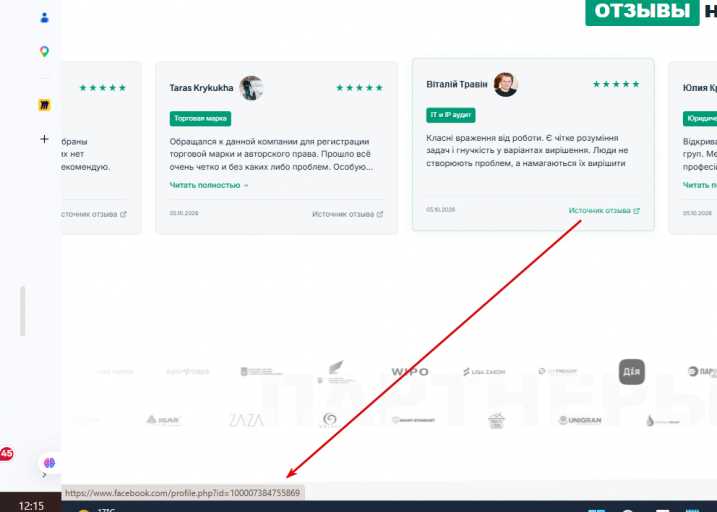Image resolution: width=717 pixels, height=512 pixels.
Task: Click the Дія partner logo
Action: click(631, 372)
